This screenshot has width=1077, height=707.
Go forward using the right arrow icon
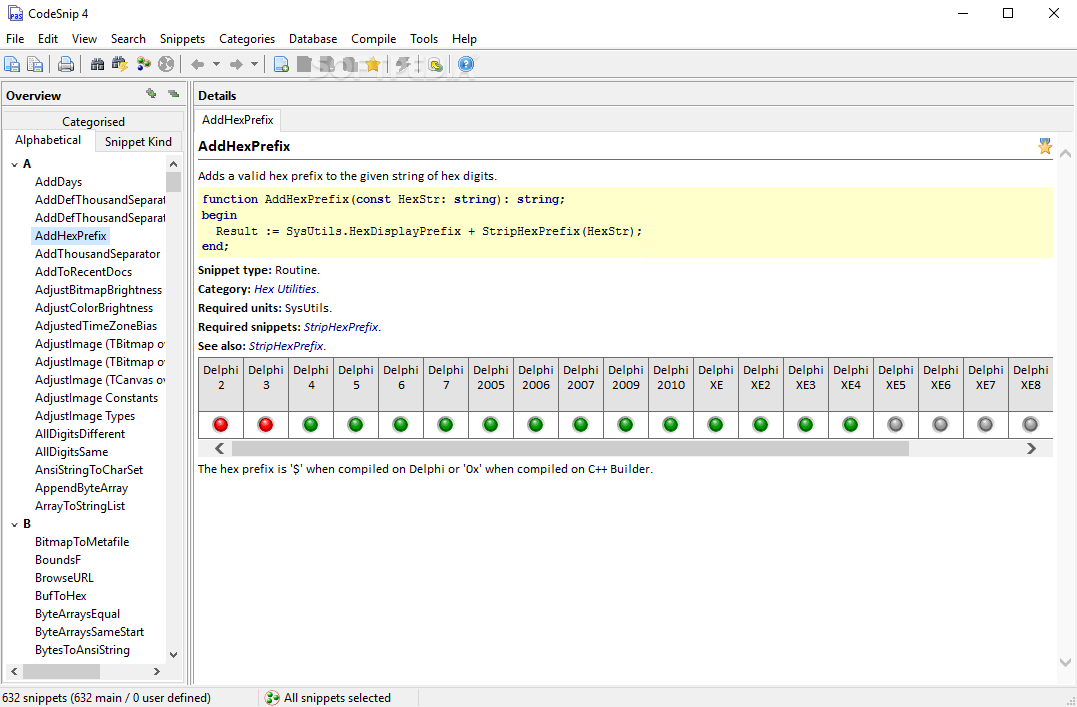click(236, 65)
